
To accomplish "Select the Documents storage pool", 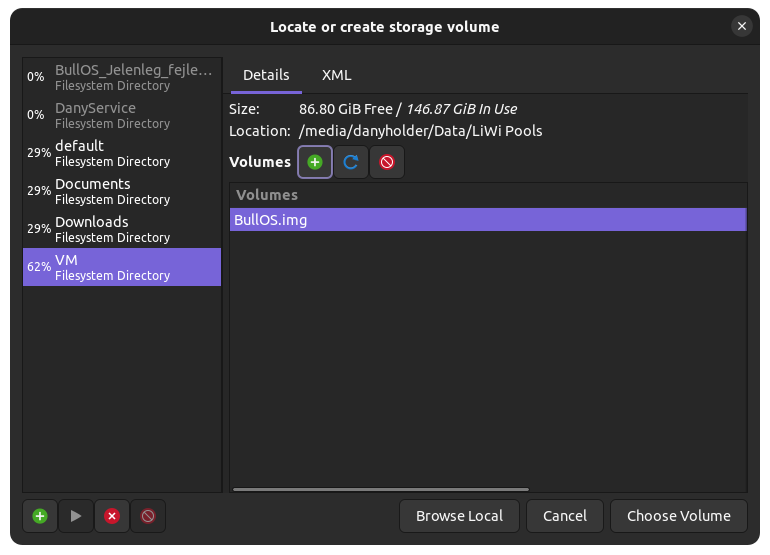I will click(122, 191).
